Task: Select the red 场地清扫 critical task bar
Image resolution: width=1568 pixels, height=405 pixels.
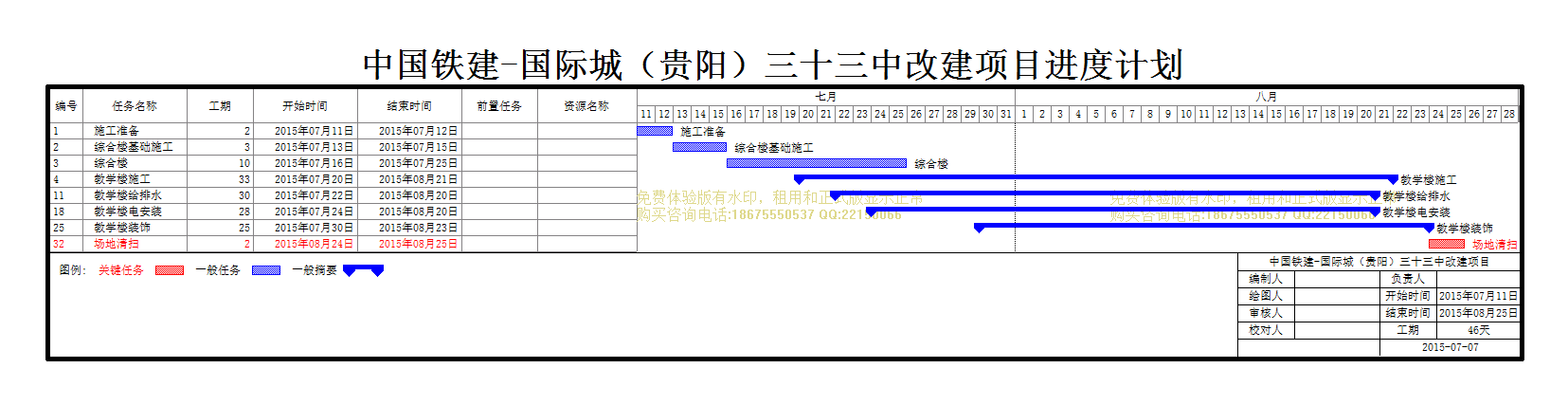Action: tap(1447, 244)
